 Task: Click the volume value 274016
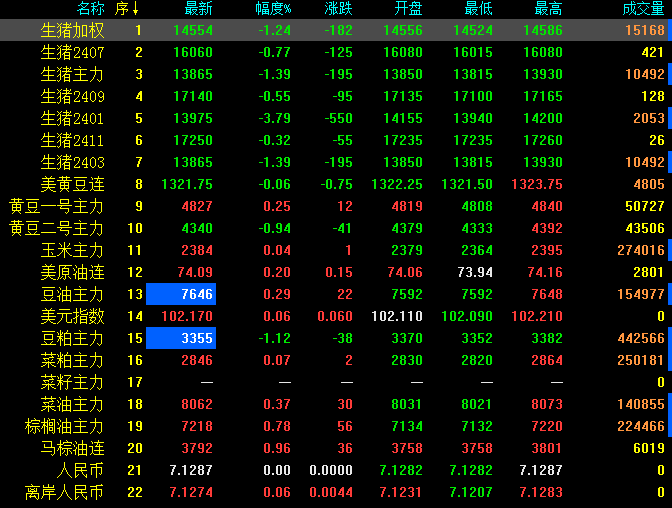641,250
